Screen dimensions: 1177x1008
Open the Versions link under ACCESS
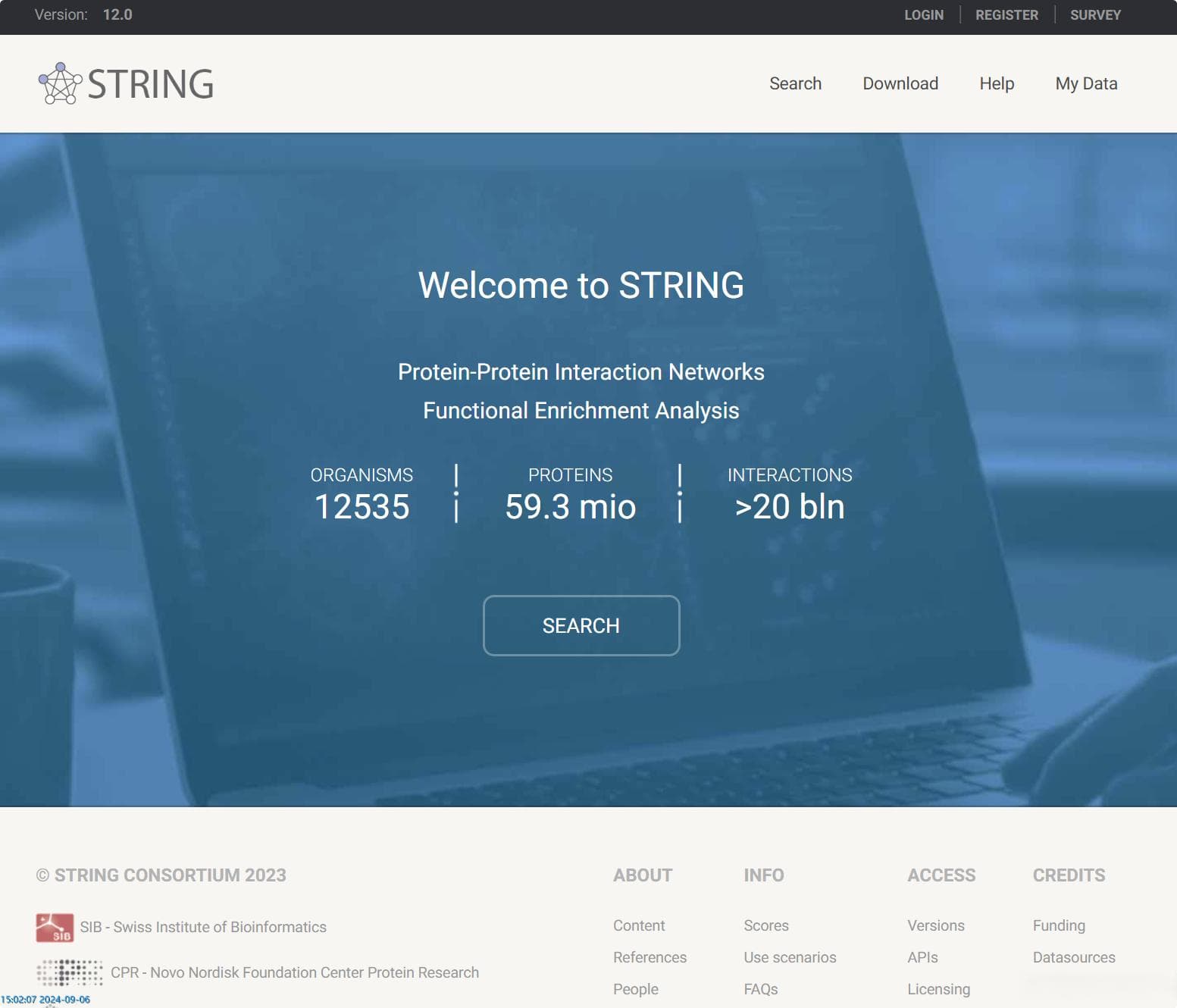tap(936, 925)
